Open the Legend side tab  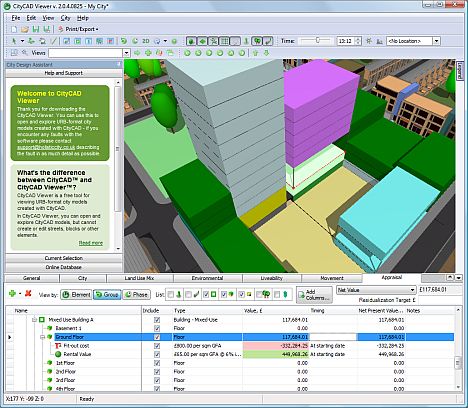click(460, 70)
